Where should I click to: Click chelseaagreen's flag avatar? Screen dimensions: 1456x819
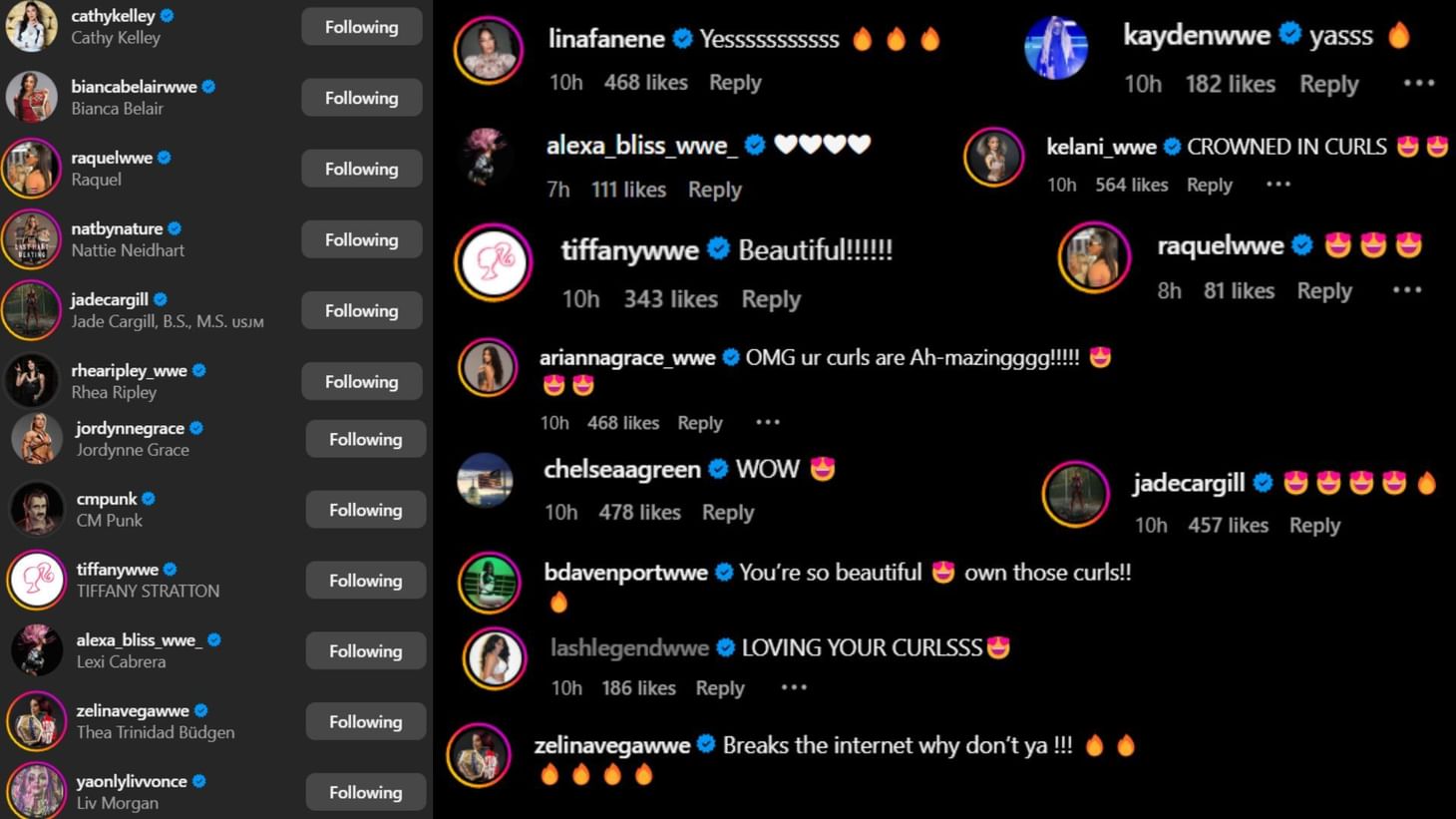(x=486, y=481)
